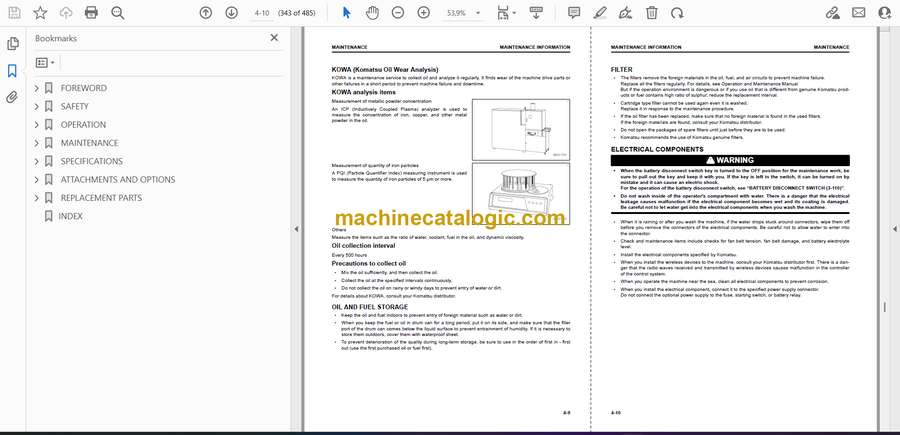
Task: Jump to the FOREWORD bookmark
Action: pyautogui.click(x=84, y=88)
